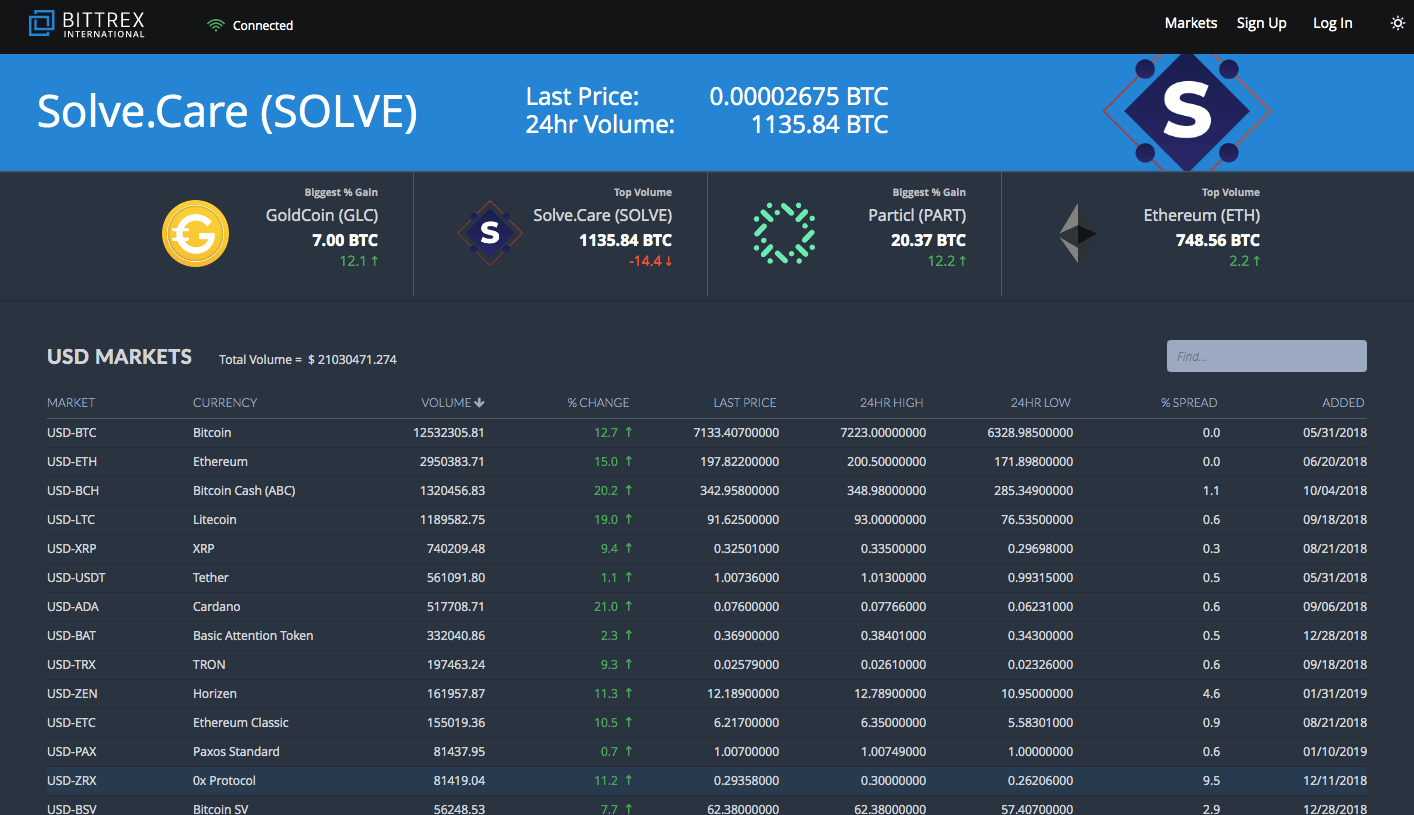This screenshot has width=1414, height=815.
Task: Click USD-TRX market cell
Action: [x=72, y=665]
